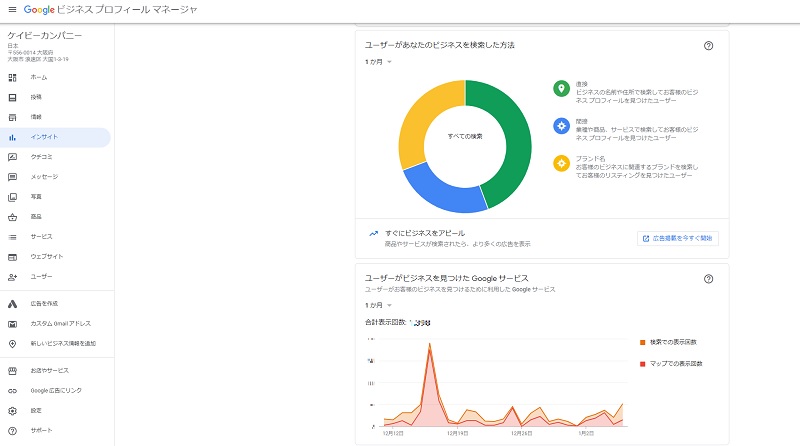
Task: Click the 1月2日 axis date label
Action: click(586, 433)
